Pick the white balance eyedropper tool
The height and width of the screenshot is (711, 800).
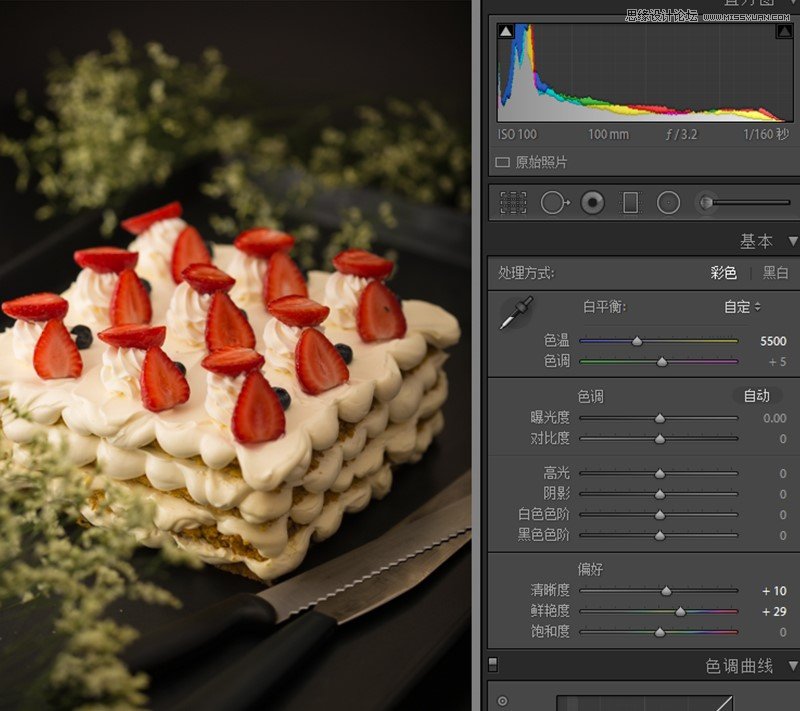[516, 313]
